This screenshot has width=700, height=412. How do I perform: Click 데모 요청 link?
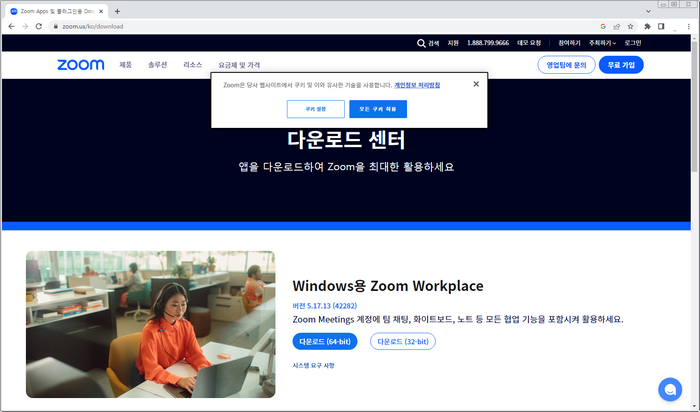[529, 43]
